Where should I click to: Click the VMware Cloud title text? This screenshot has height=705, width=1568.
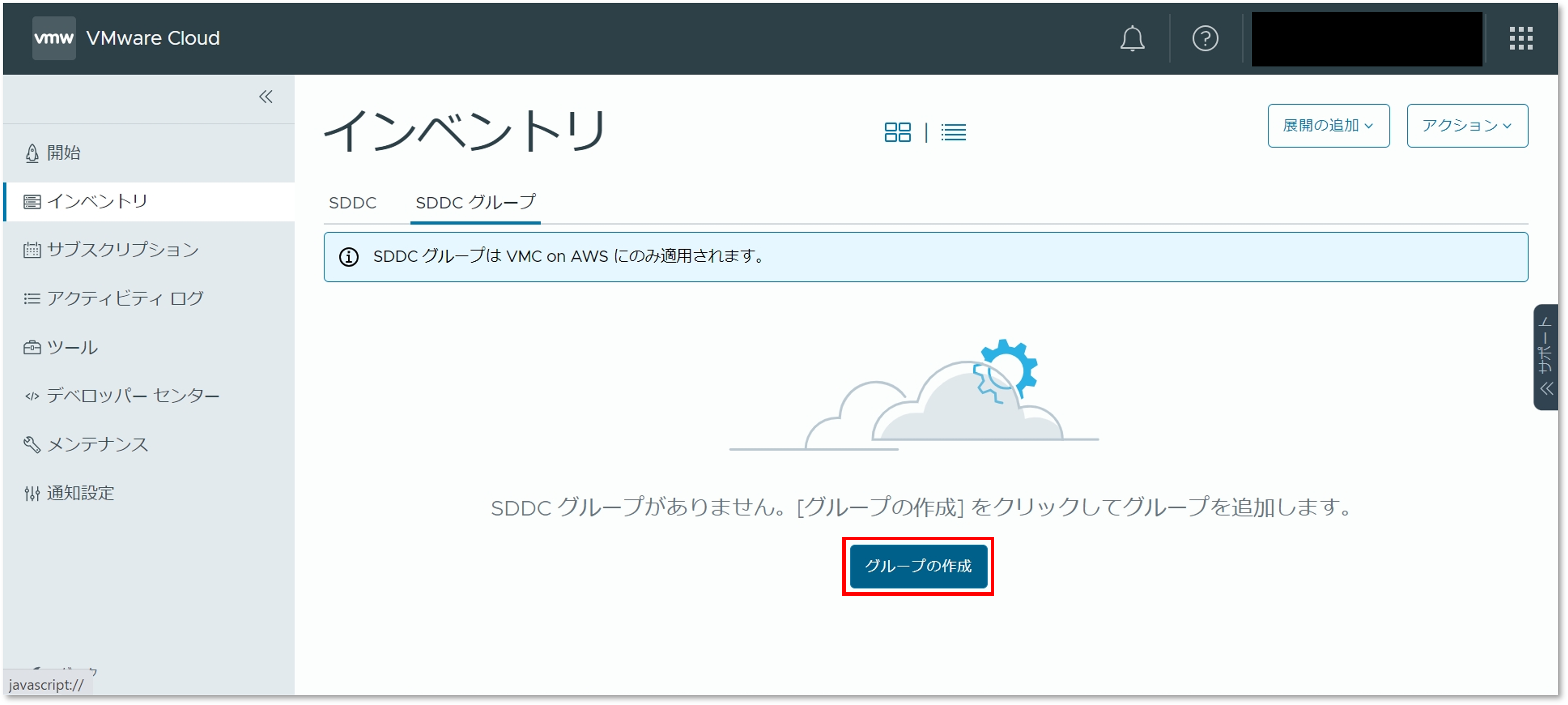(153, 39)
